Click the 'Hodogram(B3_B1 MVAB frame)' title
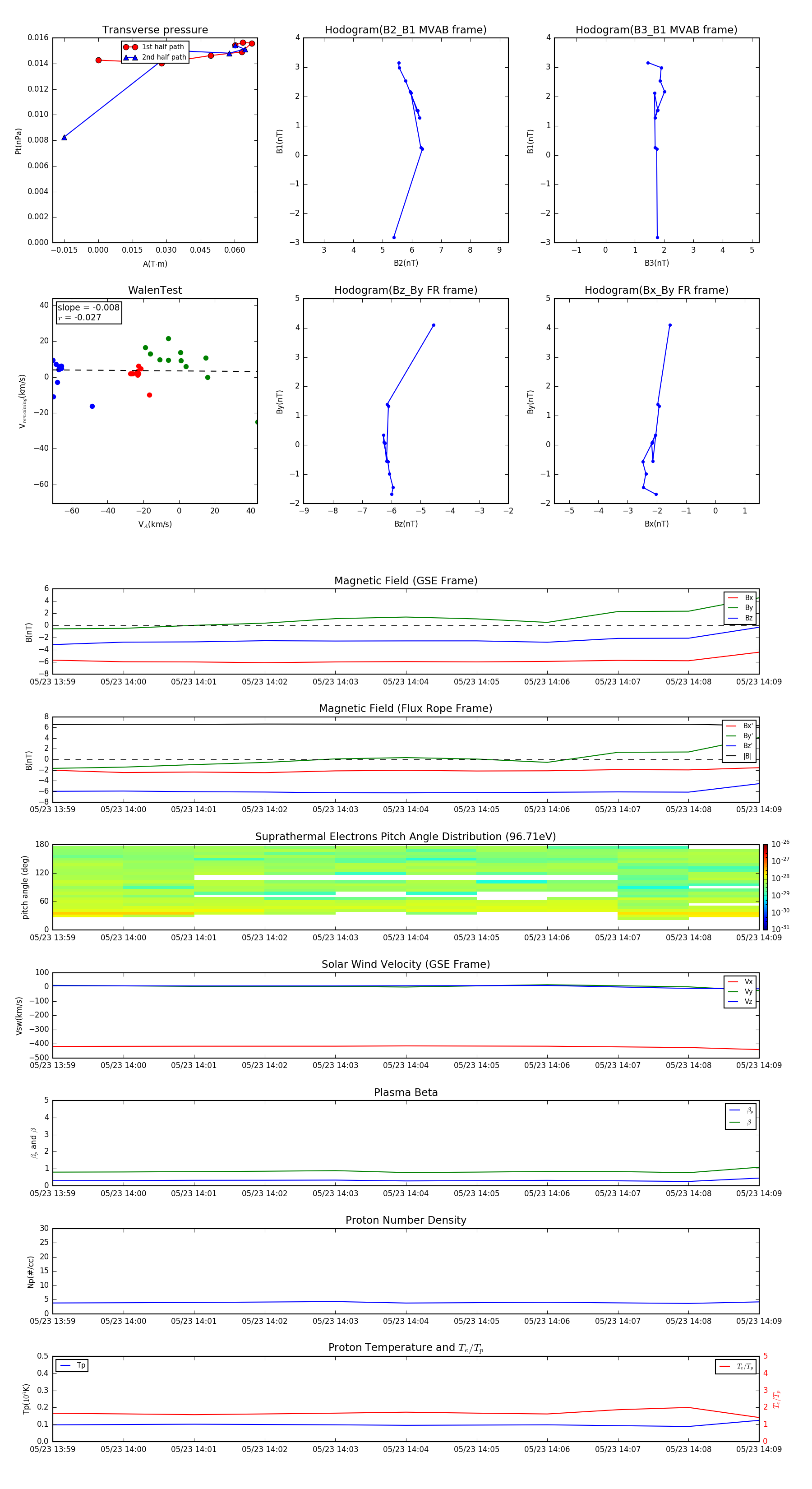This screenshot has width=812, height=1489. click(656, 30)
